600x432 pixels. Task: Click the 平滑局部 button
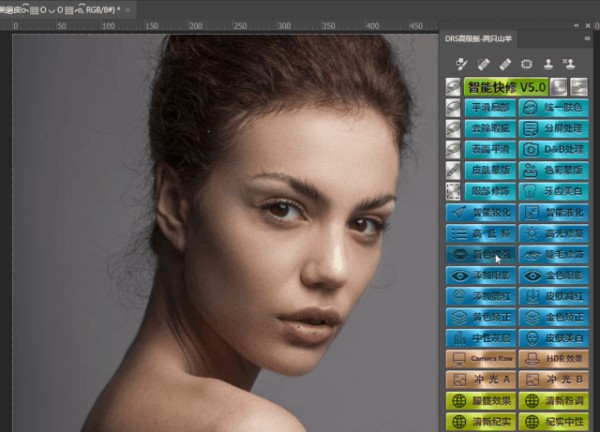(x=490, y=108)
